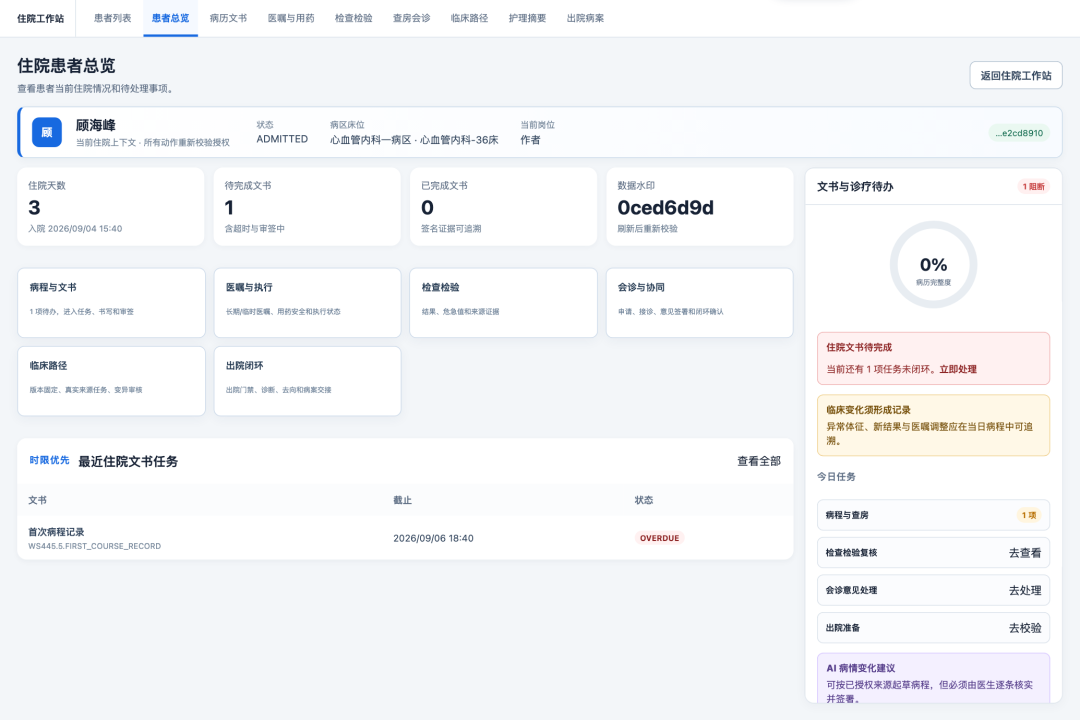Click the 首次病程记录 document row
Screen dimensions: 1080x720
pos(405,538)
